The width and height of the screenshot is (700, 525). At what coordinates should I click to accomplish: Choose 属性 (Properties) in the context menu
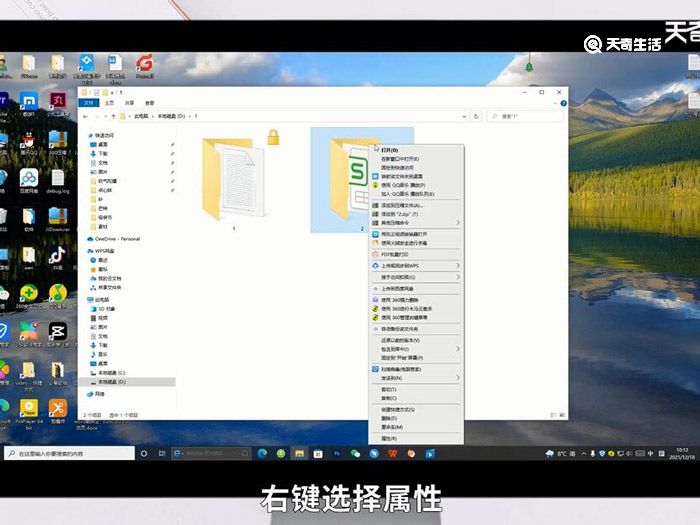[x=416, y=438]
